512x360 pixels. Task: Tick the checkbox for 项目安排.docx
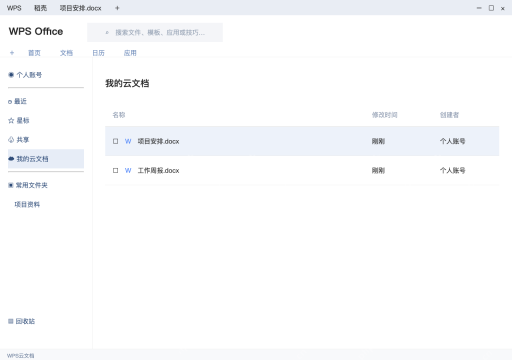(x=115, y=141)
